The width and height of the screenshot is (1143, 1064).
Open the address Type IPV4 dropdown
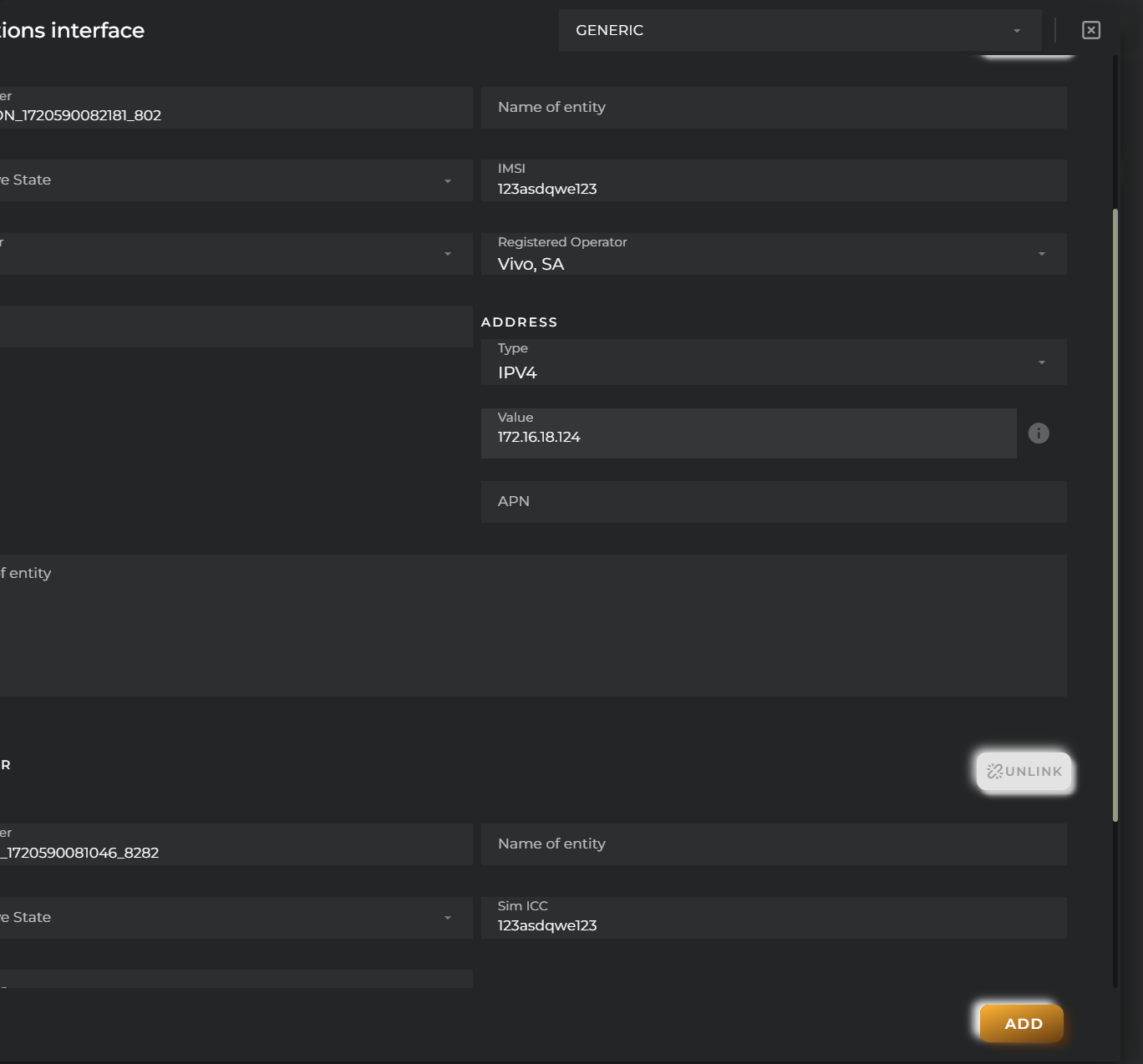tap(774, 362)
